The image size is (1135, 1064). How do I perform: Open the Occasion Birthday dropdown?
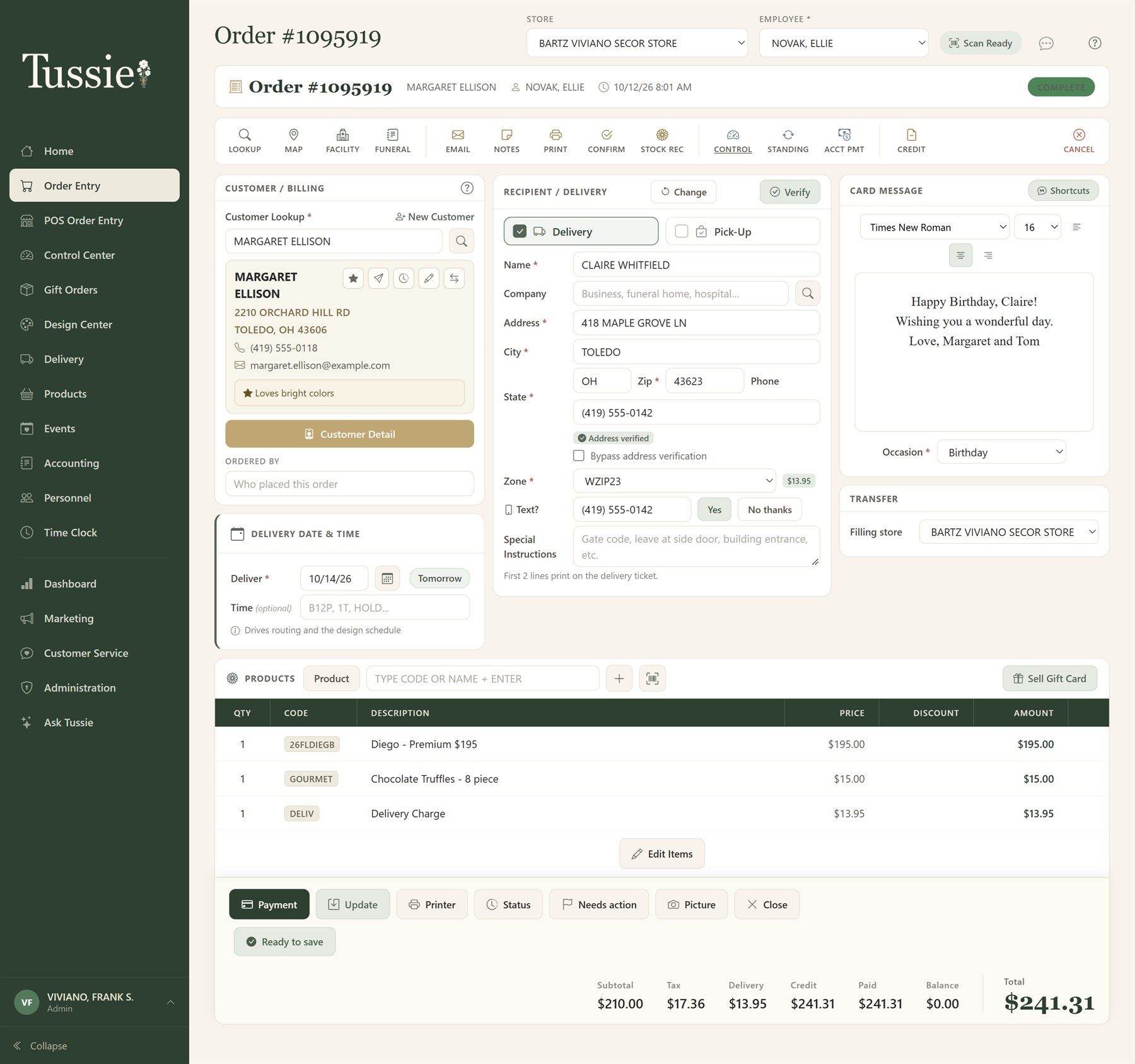click(x=1001, y=453)
